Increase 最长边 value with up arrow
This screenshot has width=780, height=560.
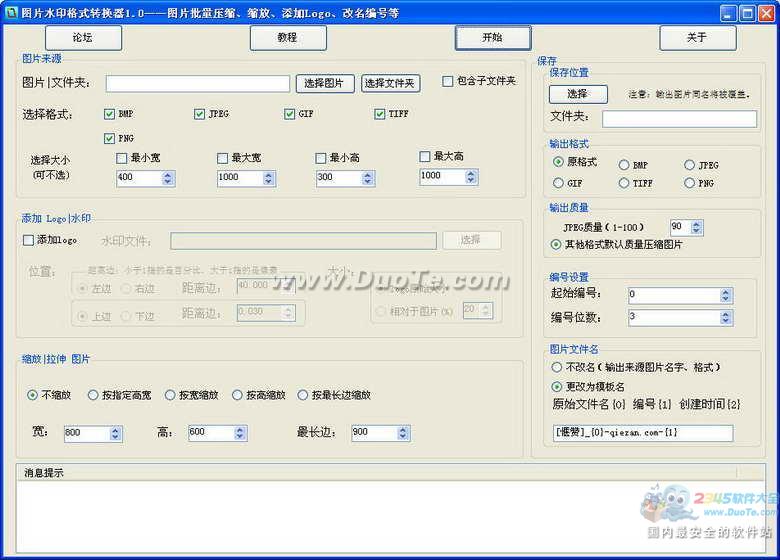403,429
